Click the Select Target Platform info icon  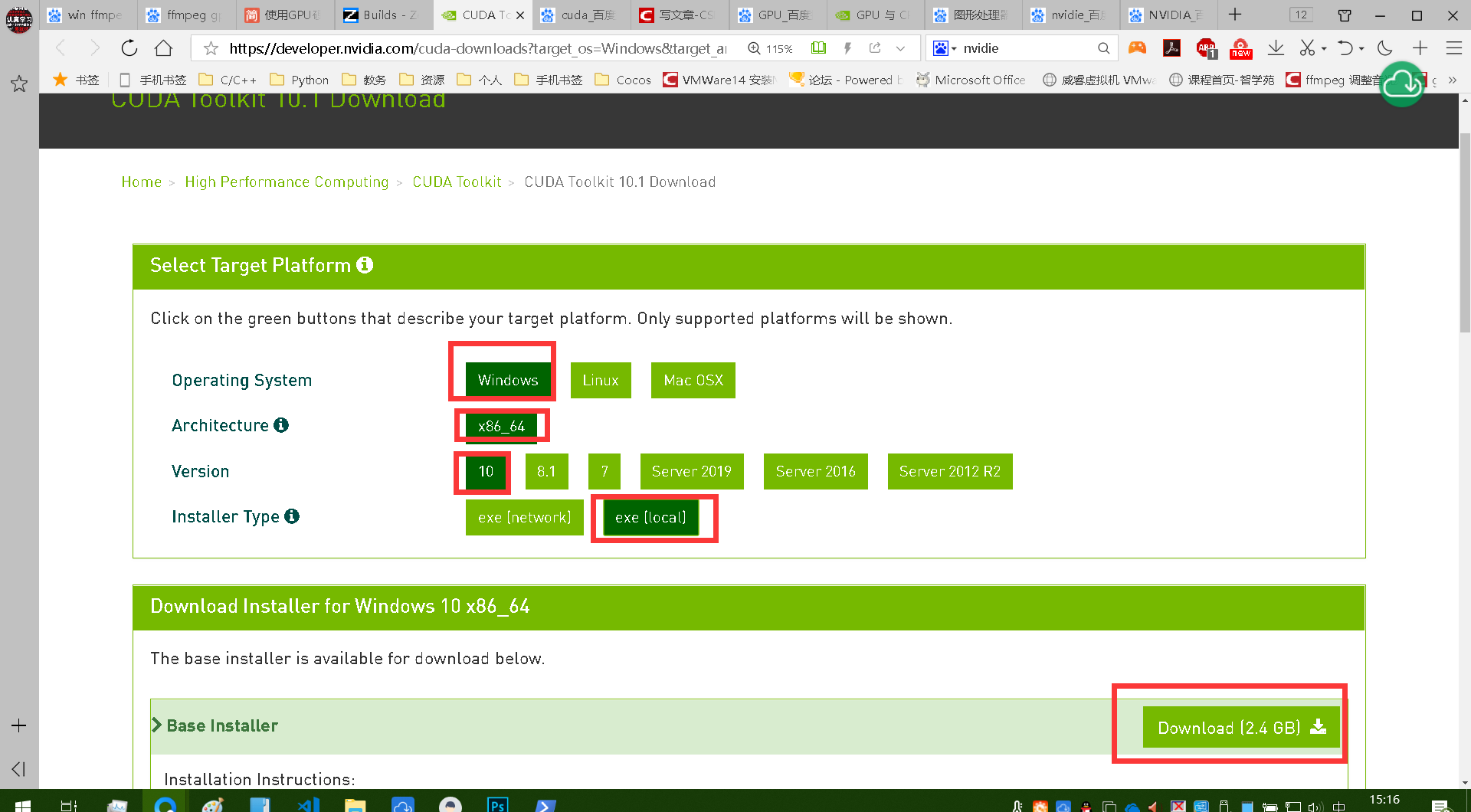(365, 265)
